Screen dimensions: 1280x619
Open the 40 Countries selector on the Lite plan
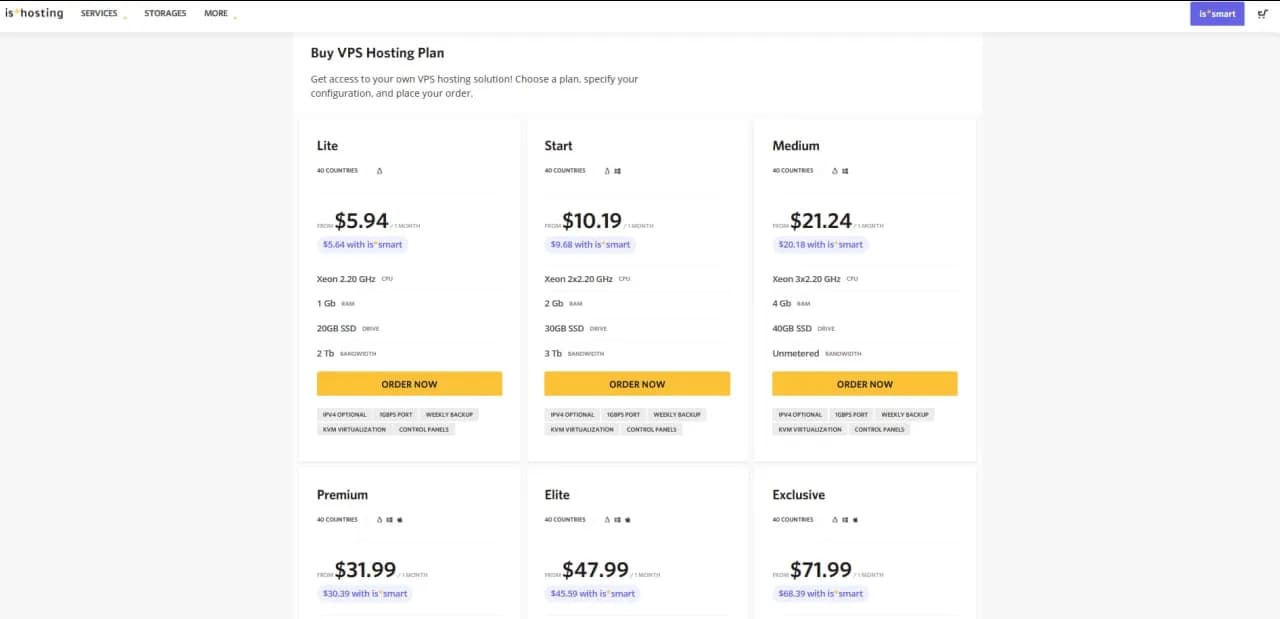click(x=337, y=170)
